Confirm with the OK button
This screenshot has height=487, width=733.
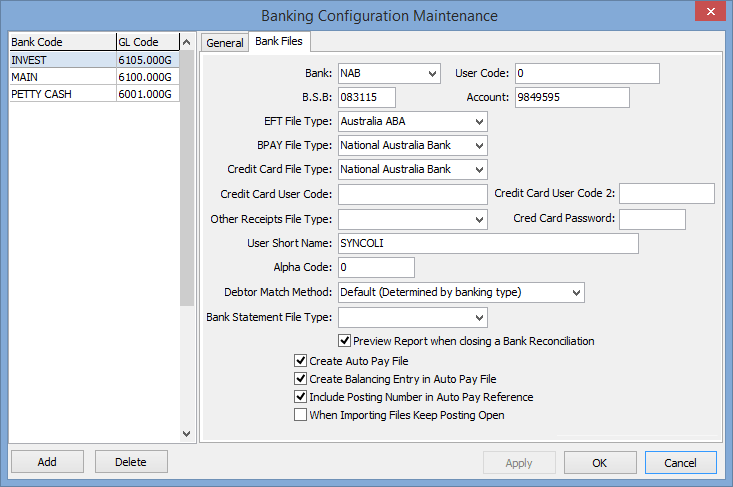[x=600, y=463]
